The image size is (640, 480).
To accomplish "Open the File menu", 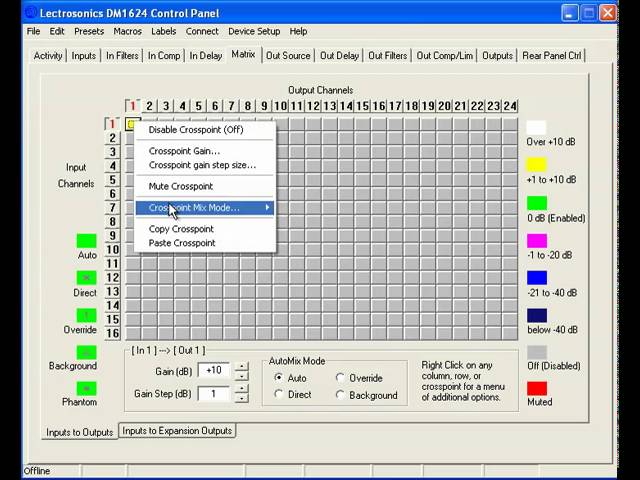I will pos(33,31).
